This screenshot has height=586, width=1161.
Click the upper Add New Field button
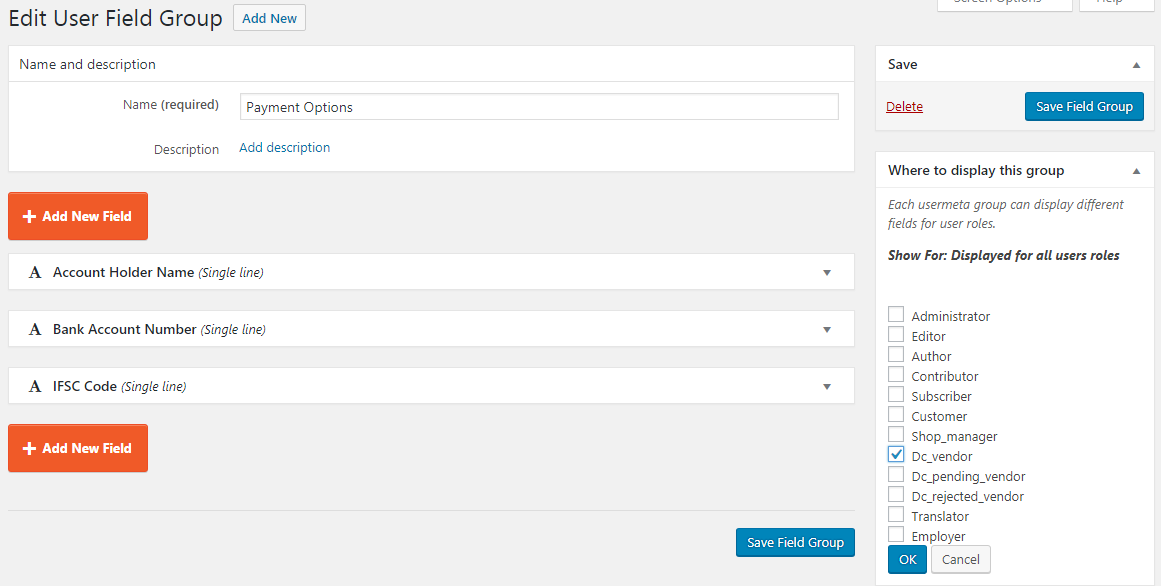pyautogui.click(x=78, y=216)
